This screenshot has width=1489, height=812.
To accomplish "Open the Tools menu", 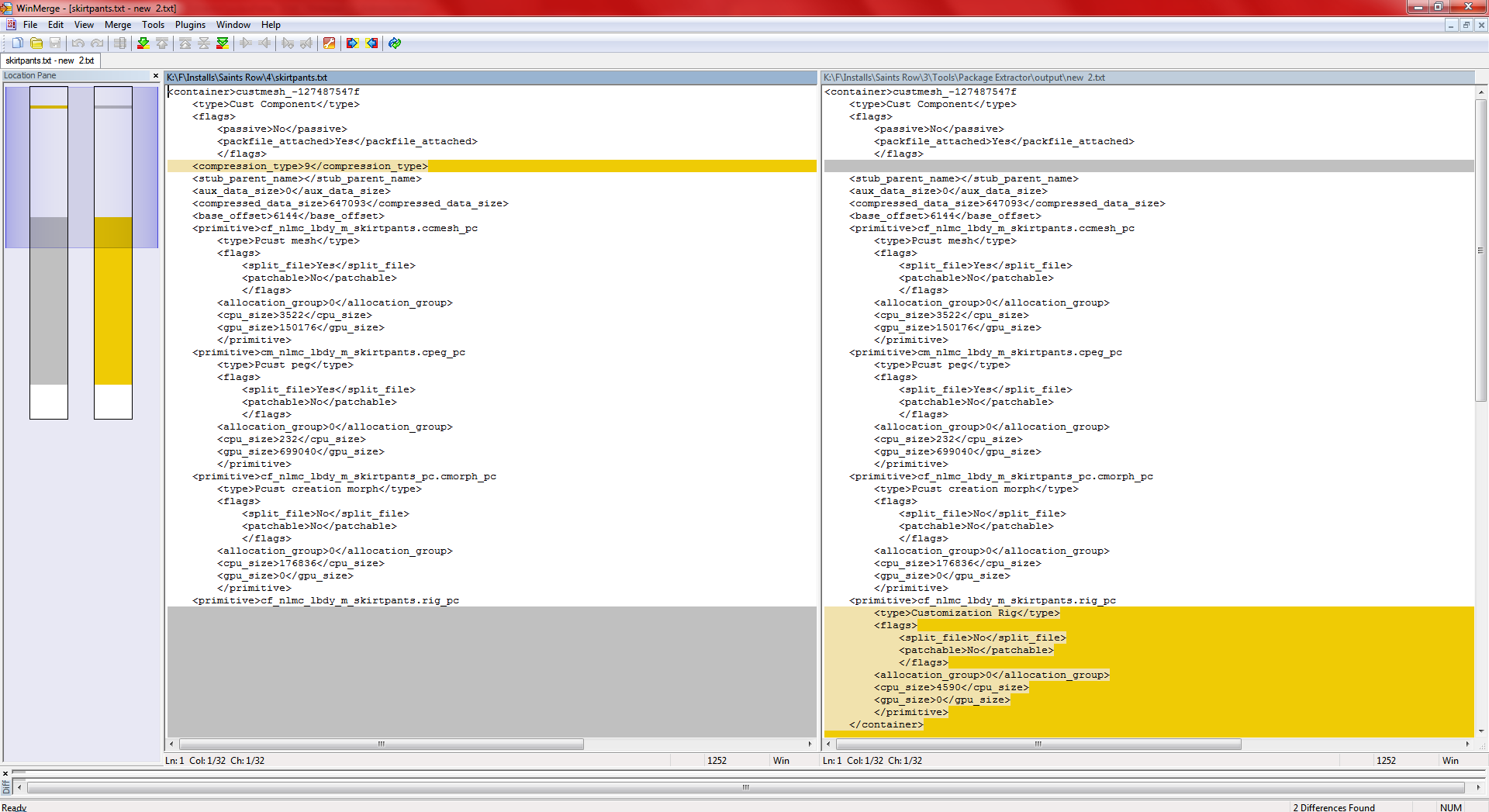I will (153, 25).
